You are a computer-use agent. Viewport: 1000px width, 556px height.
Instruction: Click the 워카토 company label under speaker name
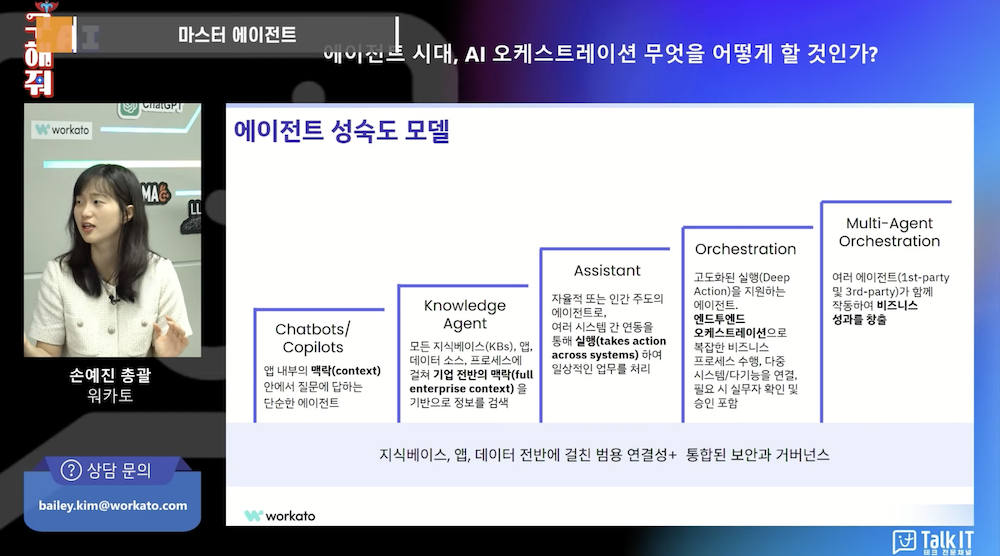click(112, 396)
